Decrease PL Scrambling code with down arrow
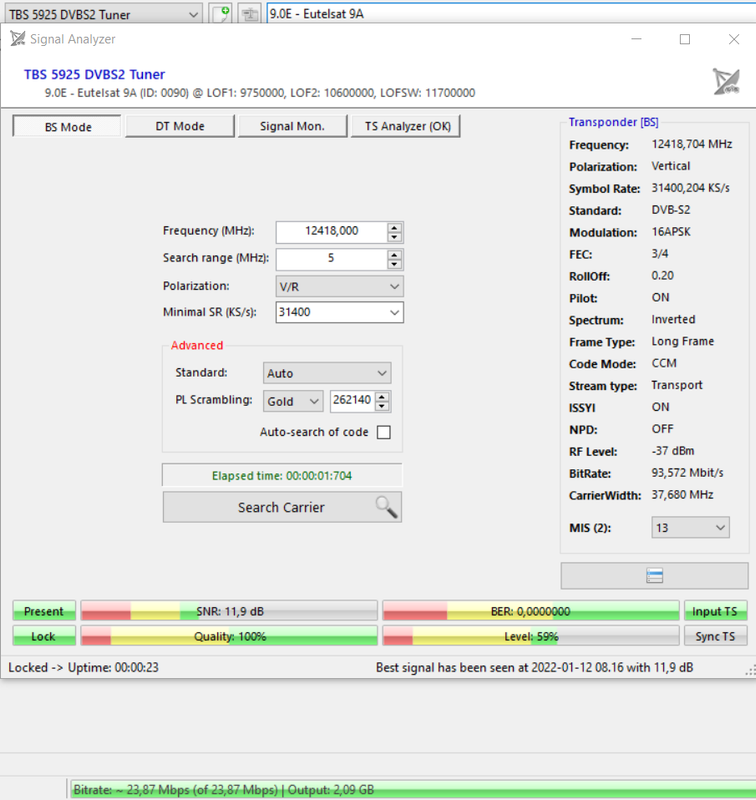This screenshot has width=756, height=800. (x=382, y=406)
